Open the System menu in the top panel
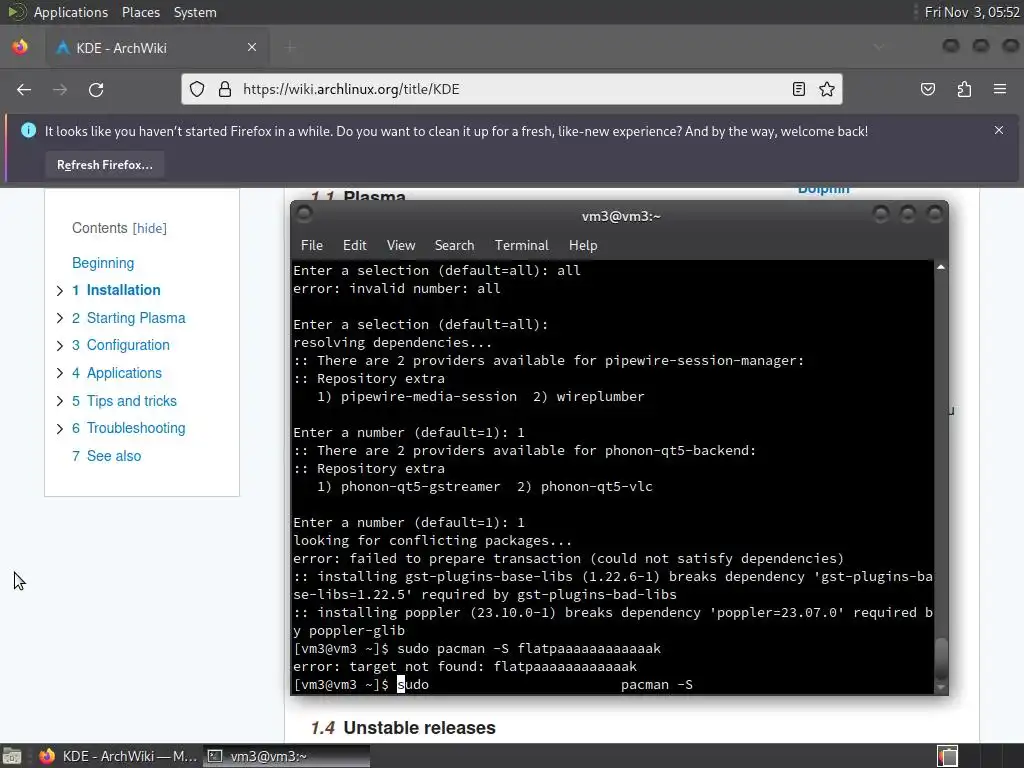Image resolution: width=1024 pixels, height=768 pixels. click(195, 12)
